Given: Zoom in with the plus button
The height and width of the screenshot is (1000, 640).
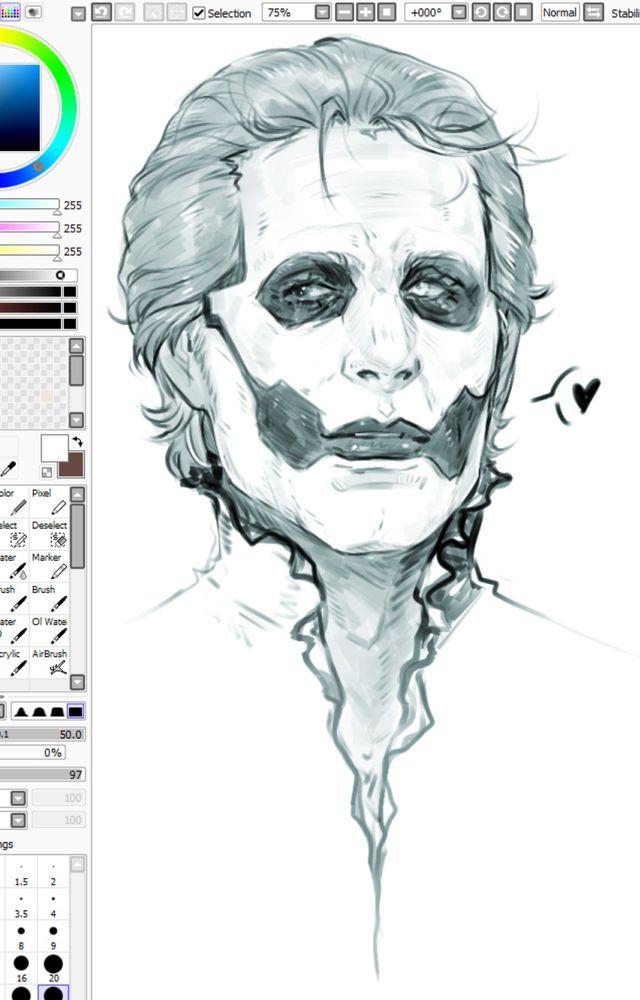Looking at the screenshot, I should 365,12.
